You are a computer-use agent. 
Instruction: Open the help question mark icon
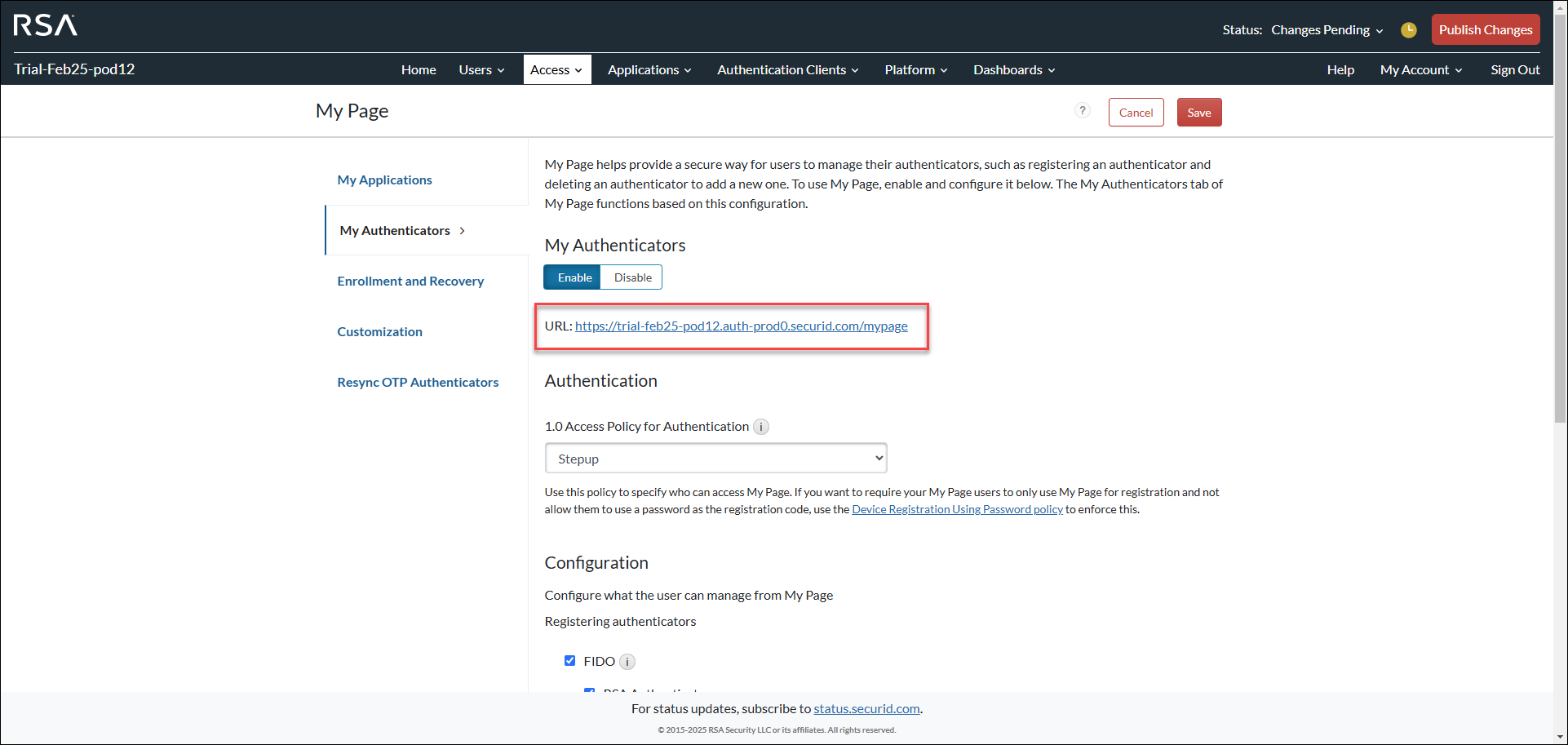pos(1082,111)
